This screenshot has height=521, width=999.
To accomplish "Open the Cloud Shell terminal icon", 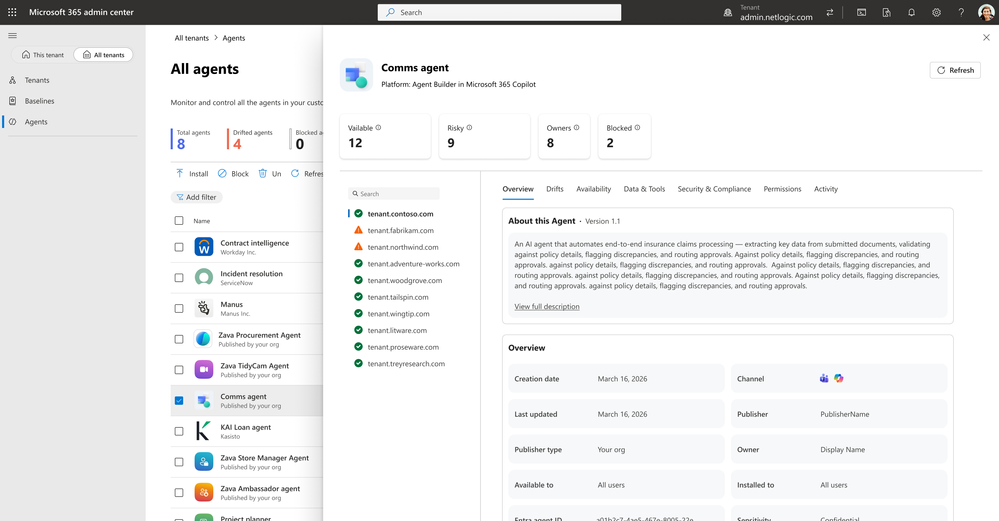I will click(x=861, y=12).
